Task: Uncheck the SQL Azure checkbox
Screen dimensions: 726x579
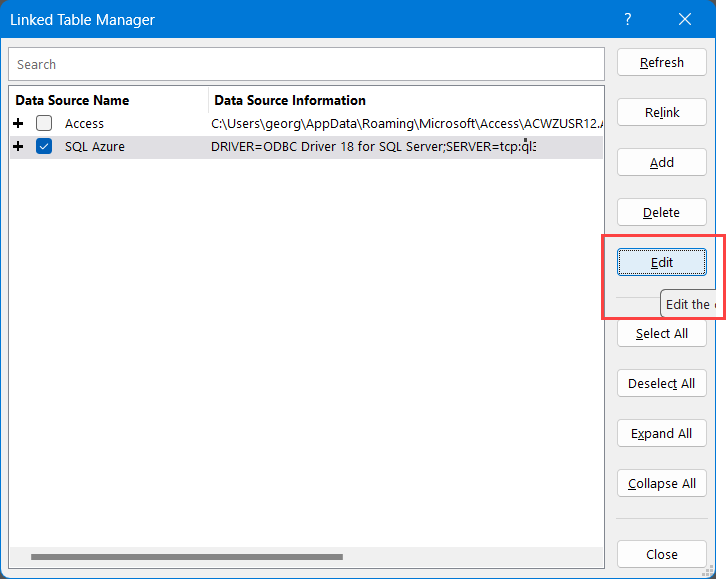Action: [x=44, y=147]
